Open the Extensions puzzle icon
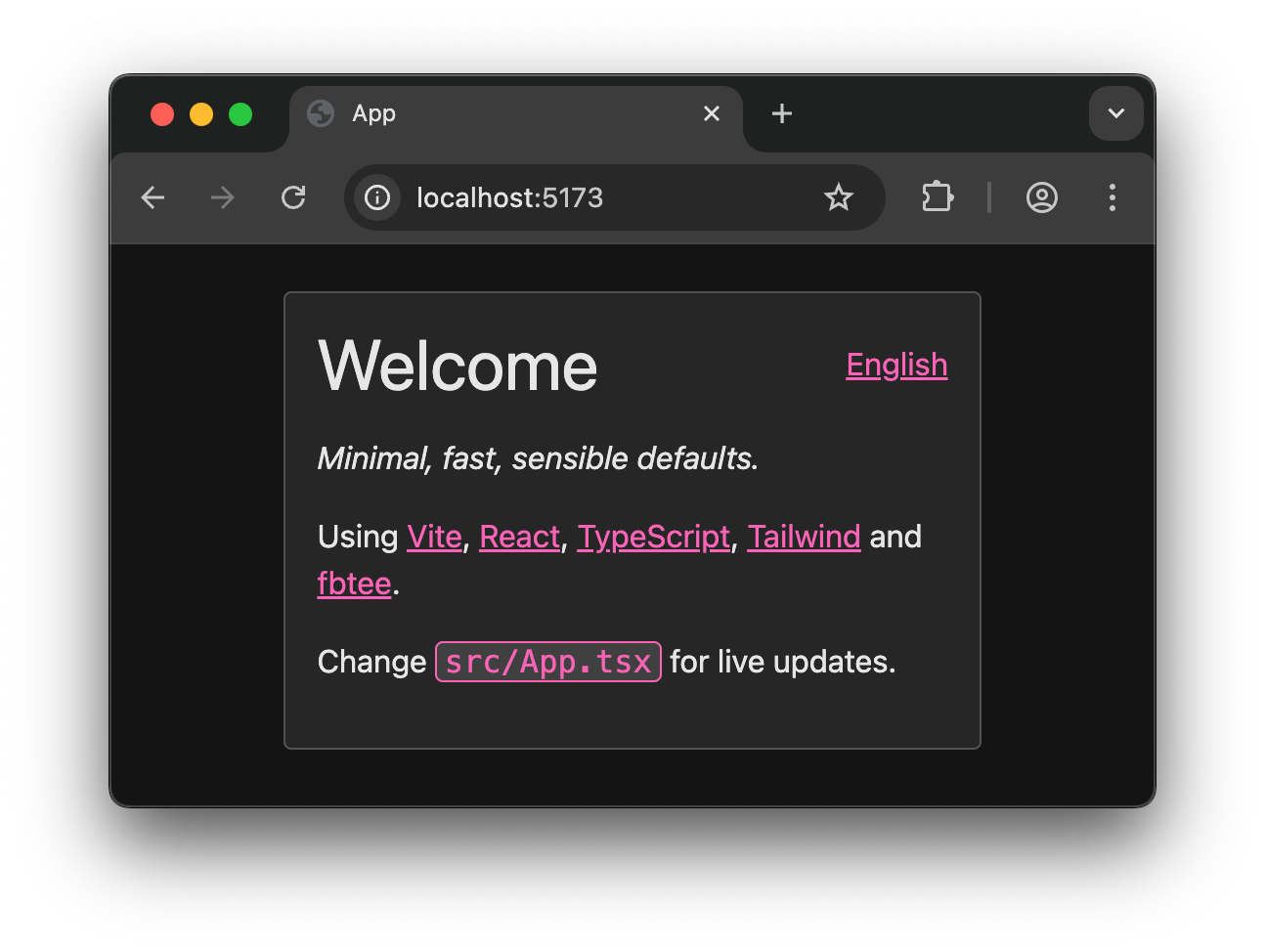The image size is (1265, 952). coord(937,197)
